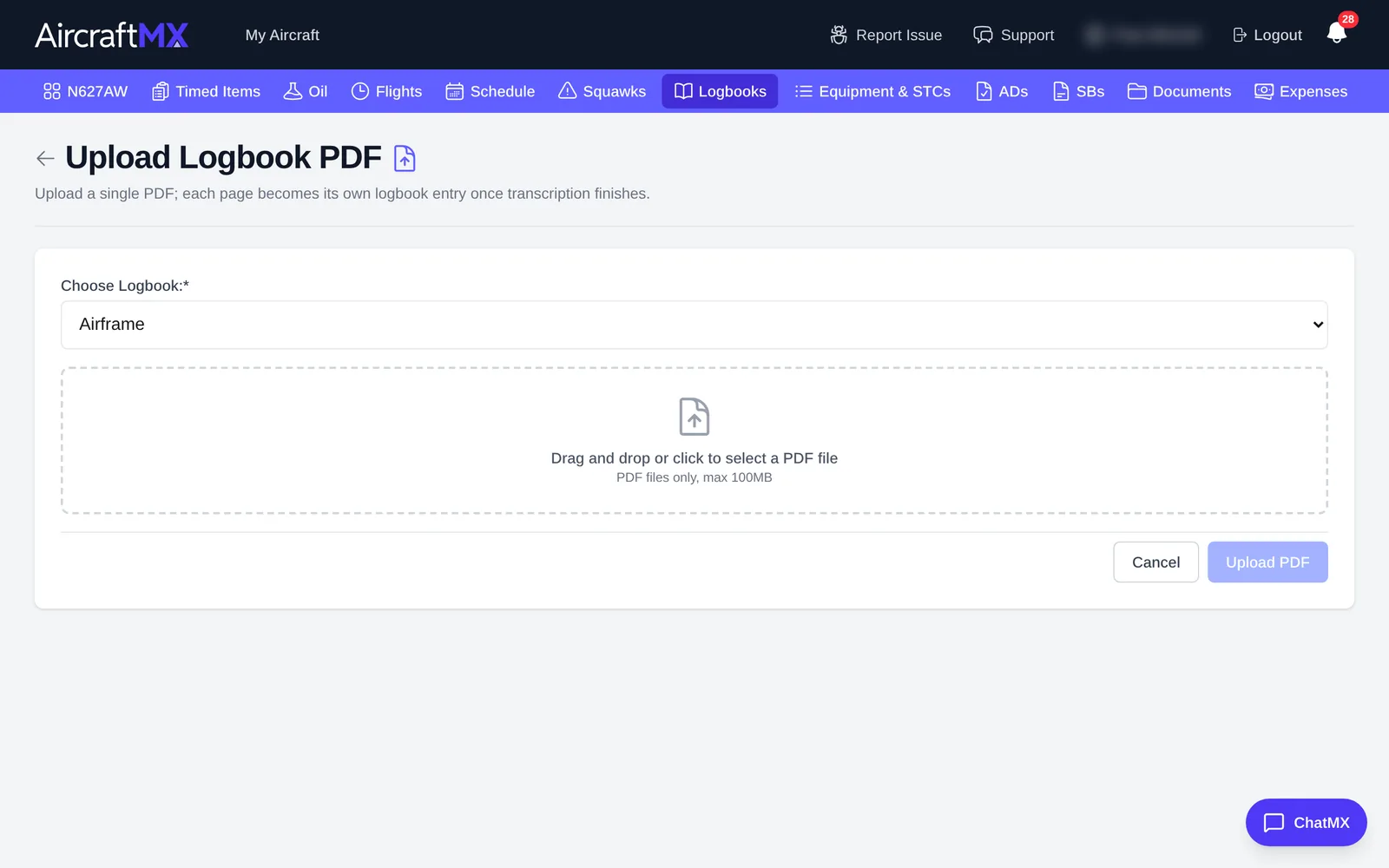Select the Equipment & STCs tab
Image resolution: width=1389 pixels, height=868 pixels.
(x=873, y=91)
